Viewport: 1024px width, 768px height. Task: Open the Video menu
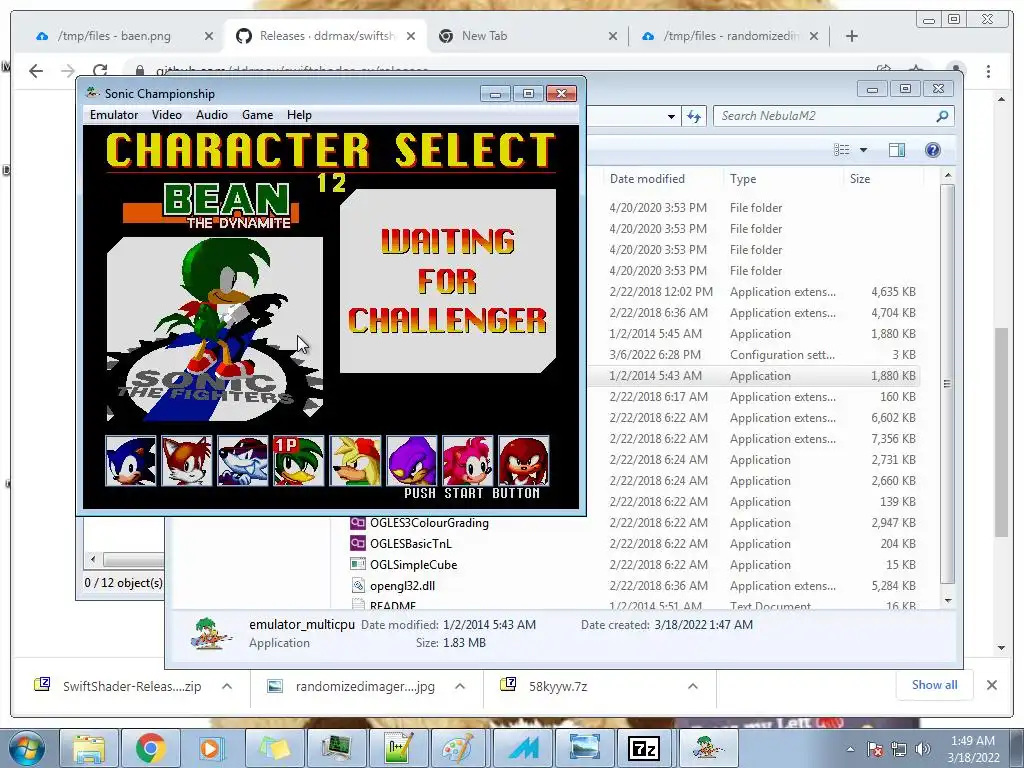[167, 115]
